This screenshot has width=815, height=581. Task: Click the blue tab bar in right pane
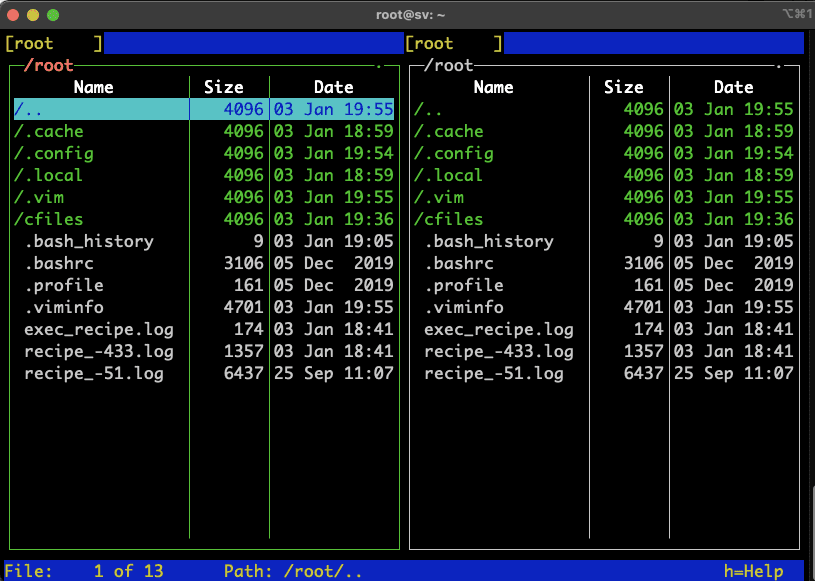(654, 43)
